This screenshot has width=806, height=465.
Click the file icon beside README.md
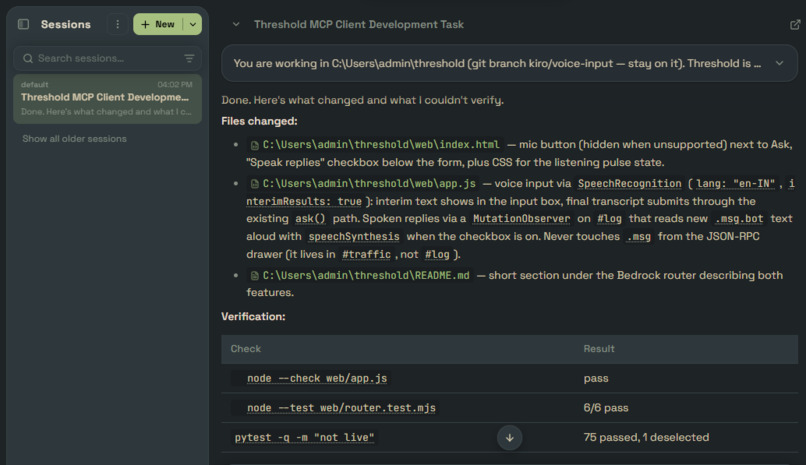(x=254, y=276)
